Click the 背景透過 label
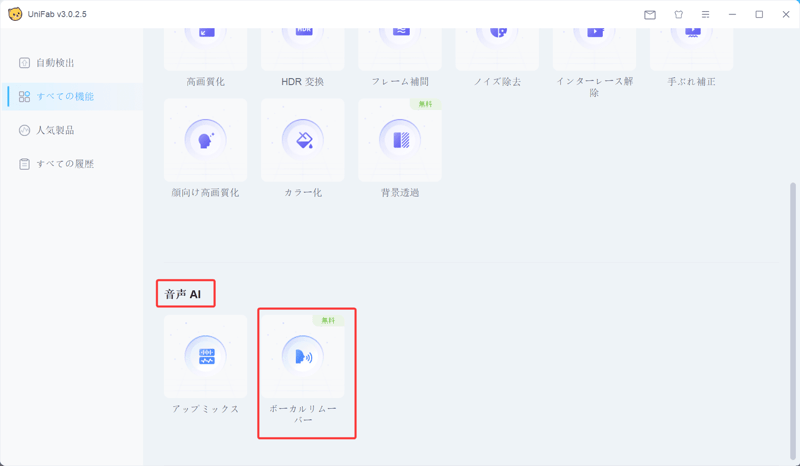The image size is (800, 466). pyautogui.click(x=400, y=193)
